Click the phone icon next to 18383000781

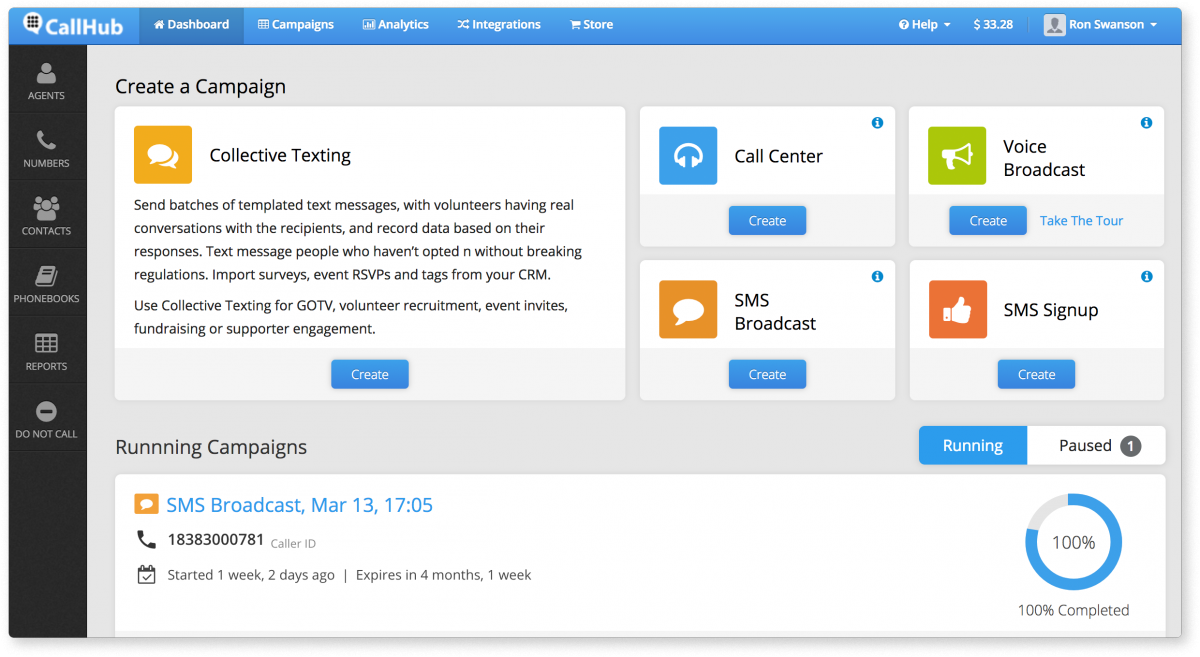146,540
